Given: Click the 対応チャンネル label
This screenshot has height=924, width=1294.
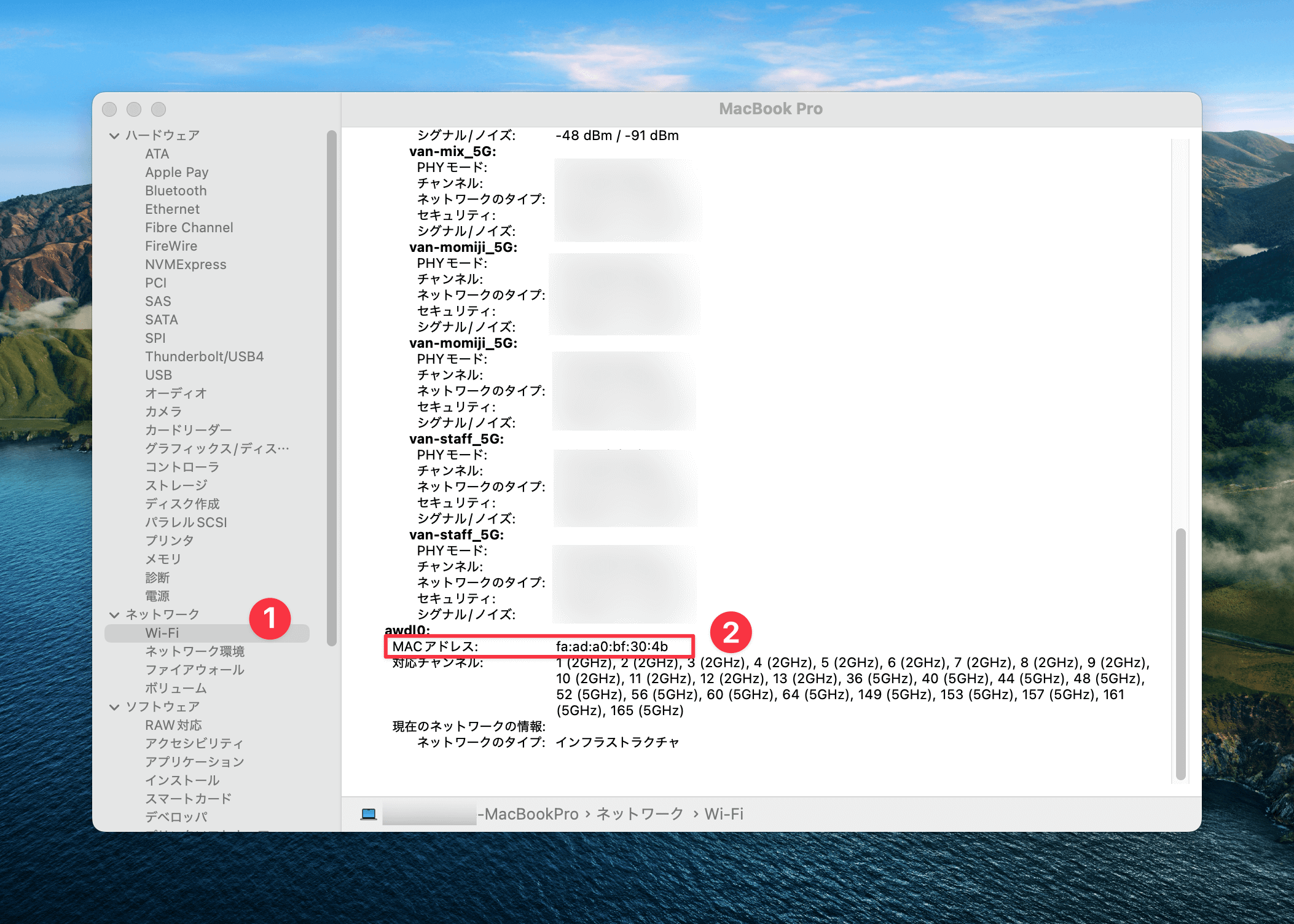Looking at the screenshot, I should [438, 664].
